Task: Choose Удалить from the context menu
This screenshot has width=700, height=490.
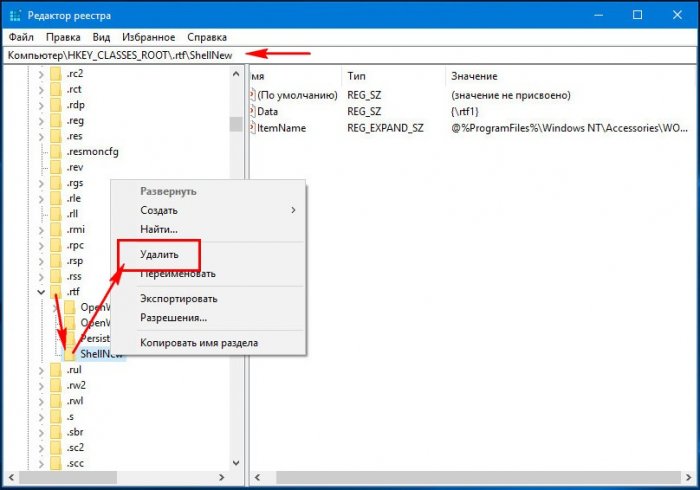Action: [159, 255]
